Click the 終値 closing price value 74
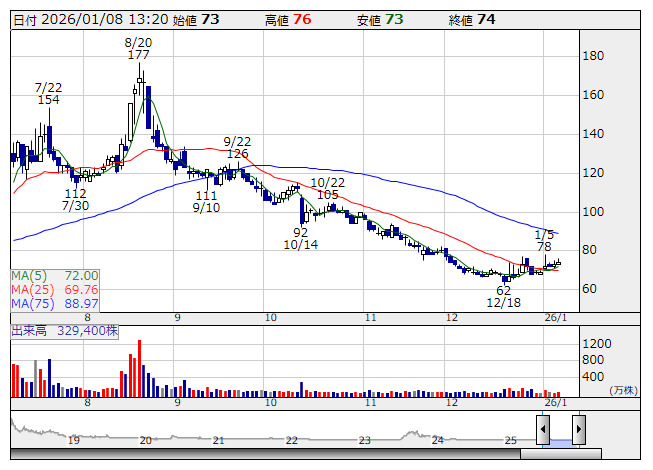 486,20
